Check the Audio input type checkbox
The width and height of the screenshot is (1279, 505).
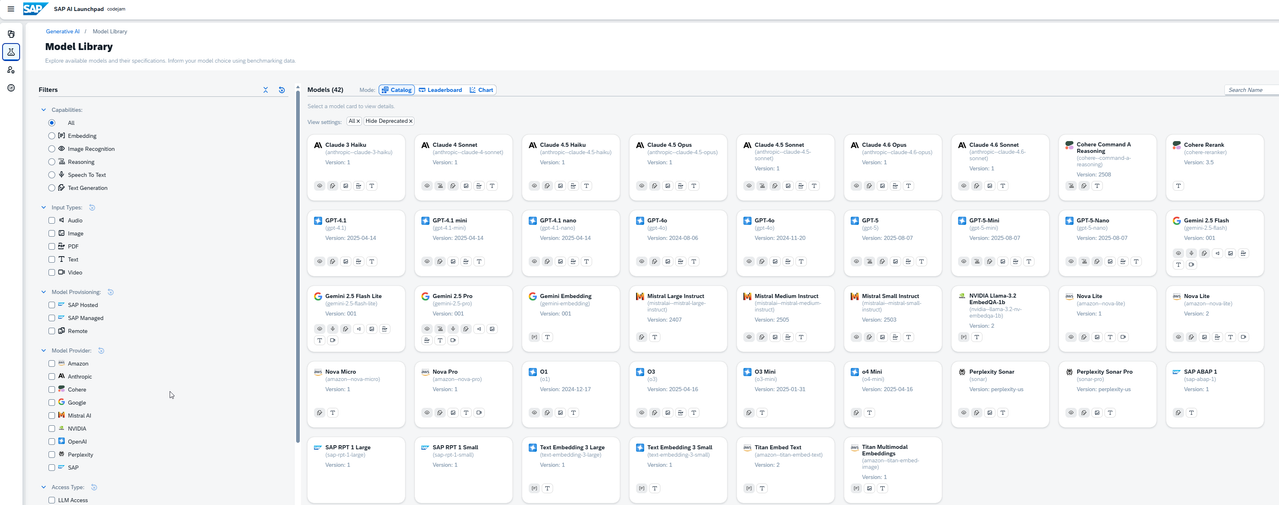pyautogui.click(x=52, y=220)
